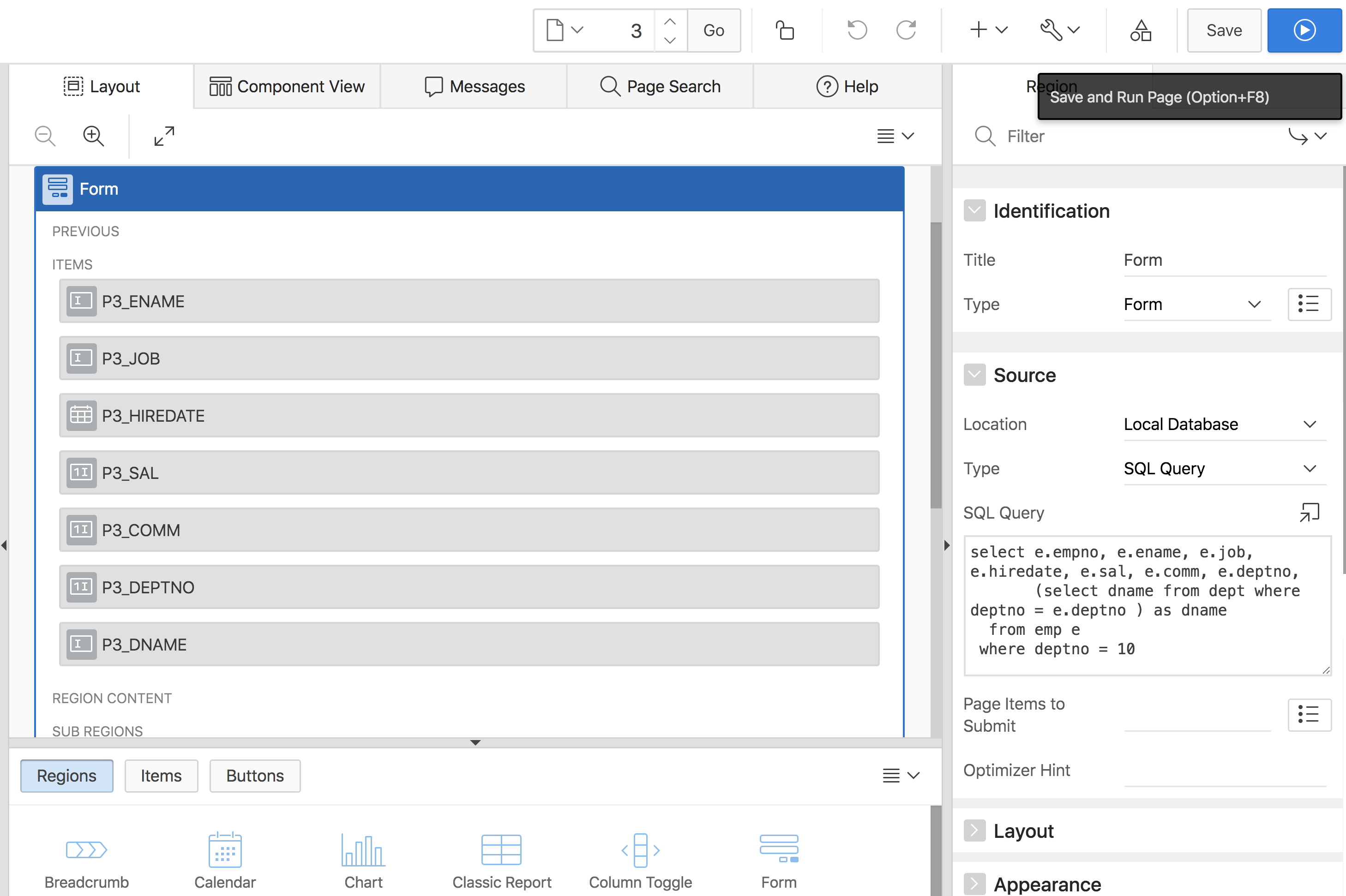Click the Save and Run Page play button
Viewport: 1346px width, 896px height.
[x=1304, y=30]
